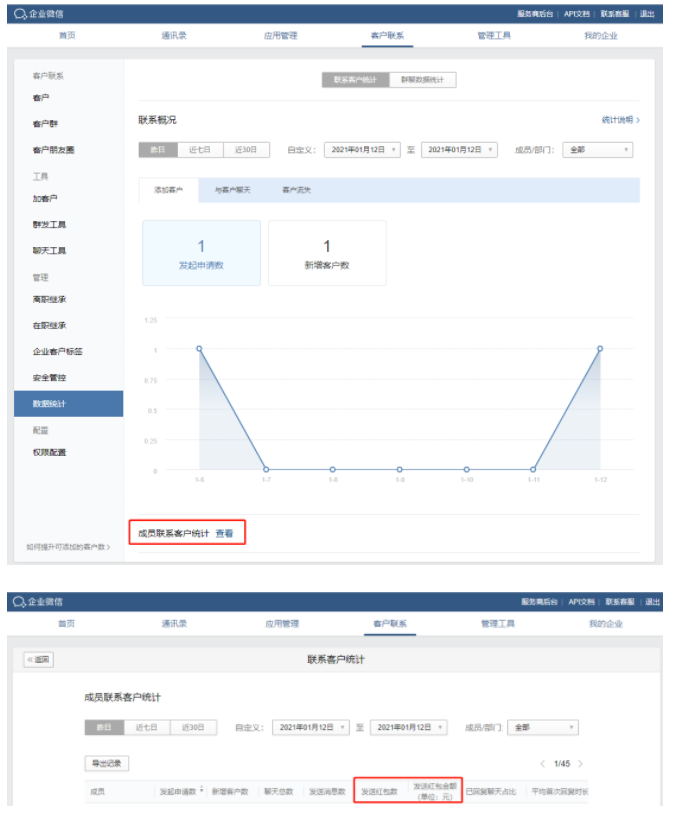Sort by 发起申请数 column arrow icon
The height and width of the screenshot is (819, 674).
(x=201, y=791)
